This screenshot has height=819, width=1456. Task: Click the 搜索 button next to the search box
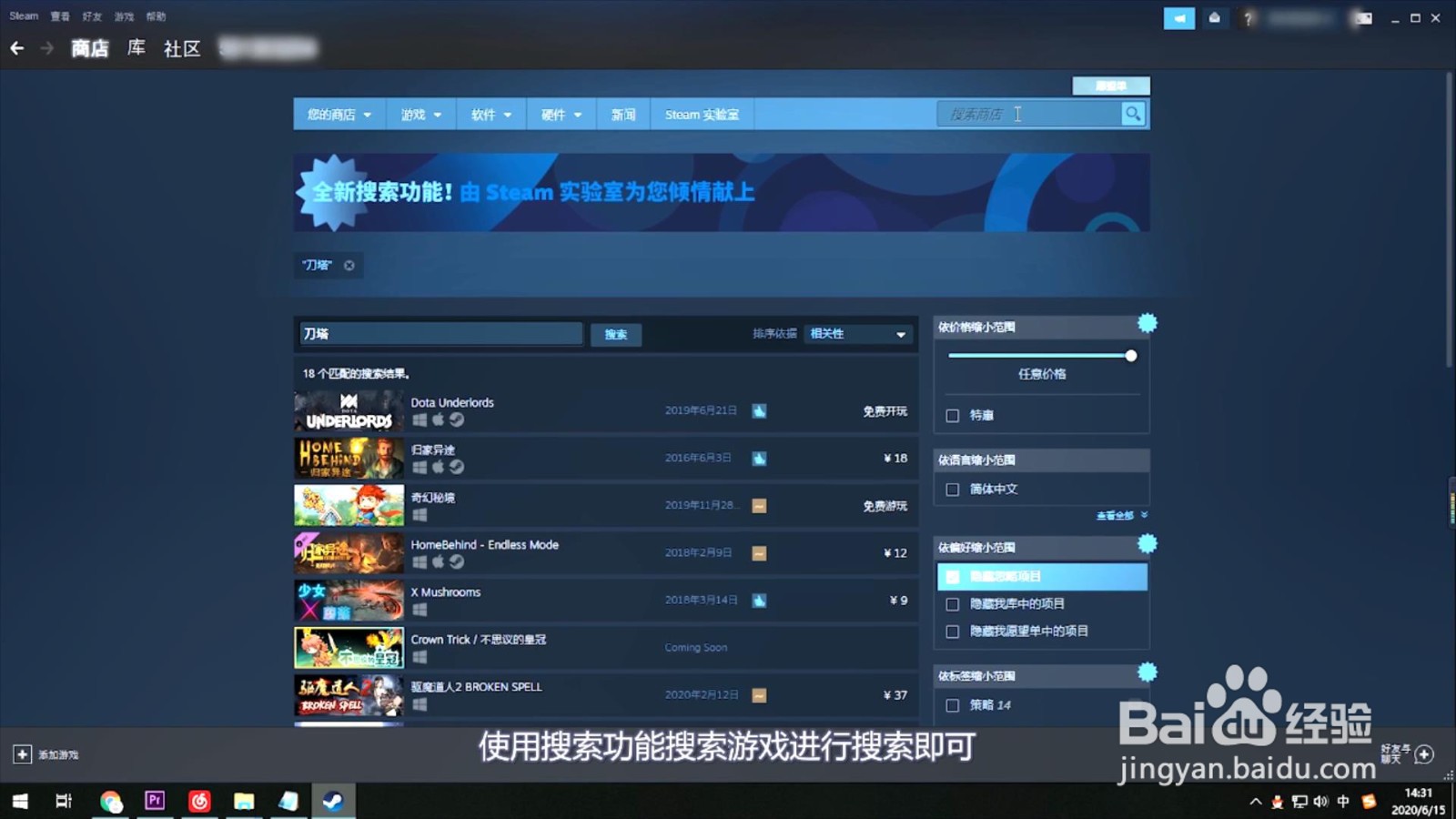click(x=615, y=334)
